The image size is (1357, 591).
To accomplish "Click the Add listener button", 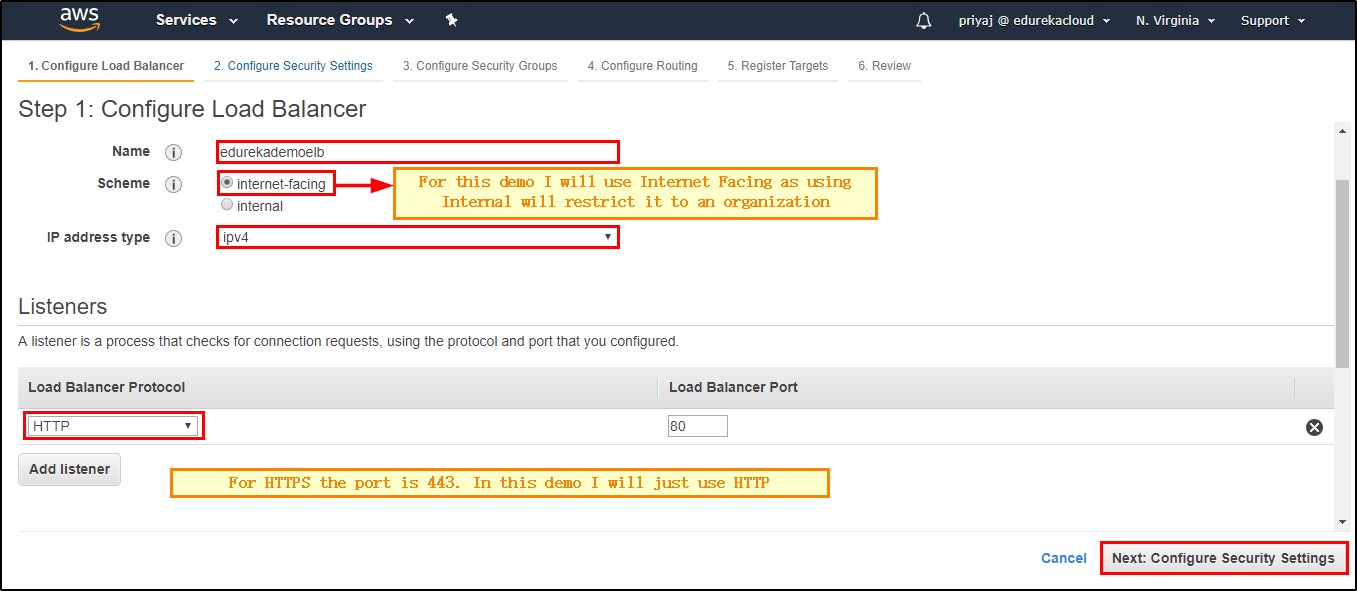I will click(68, 469).
